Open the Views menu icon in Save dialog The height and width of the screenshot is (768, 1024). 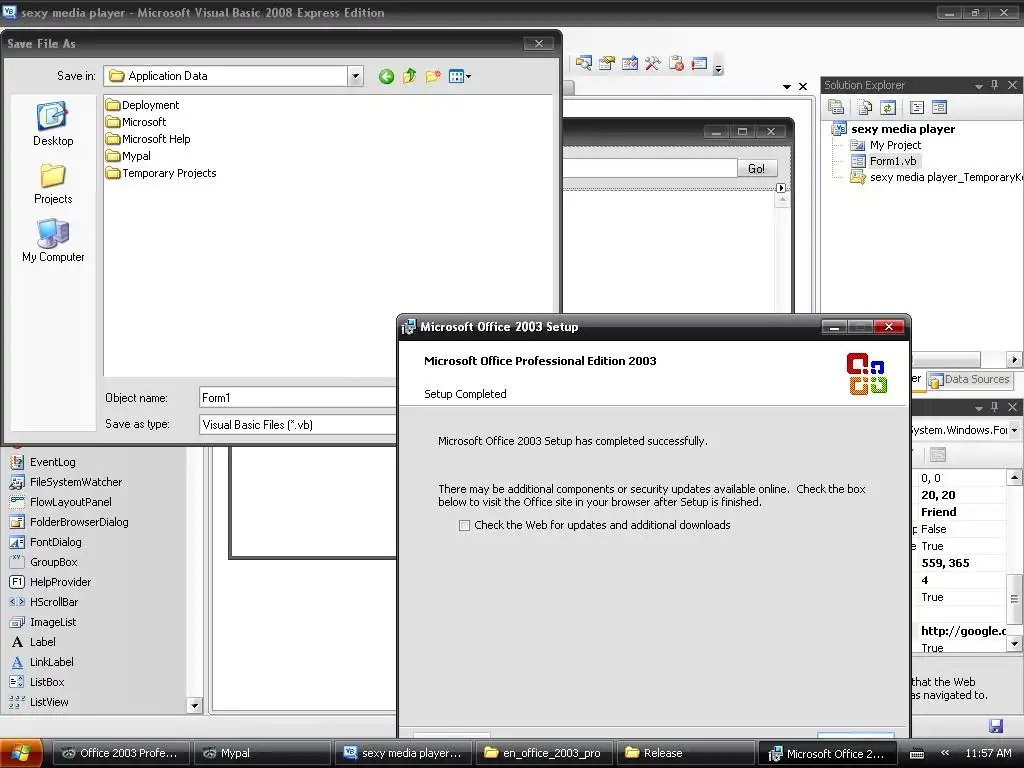pyautogui.click(x=460, y=76)
